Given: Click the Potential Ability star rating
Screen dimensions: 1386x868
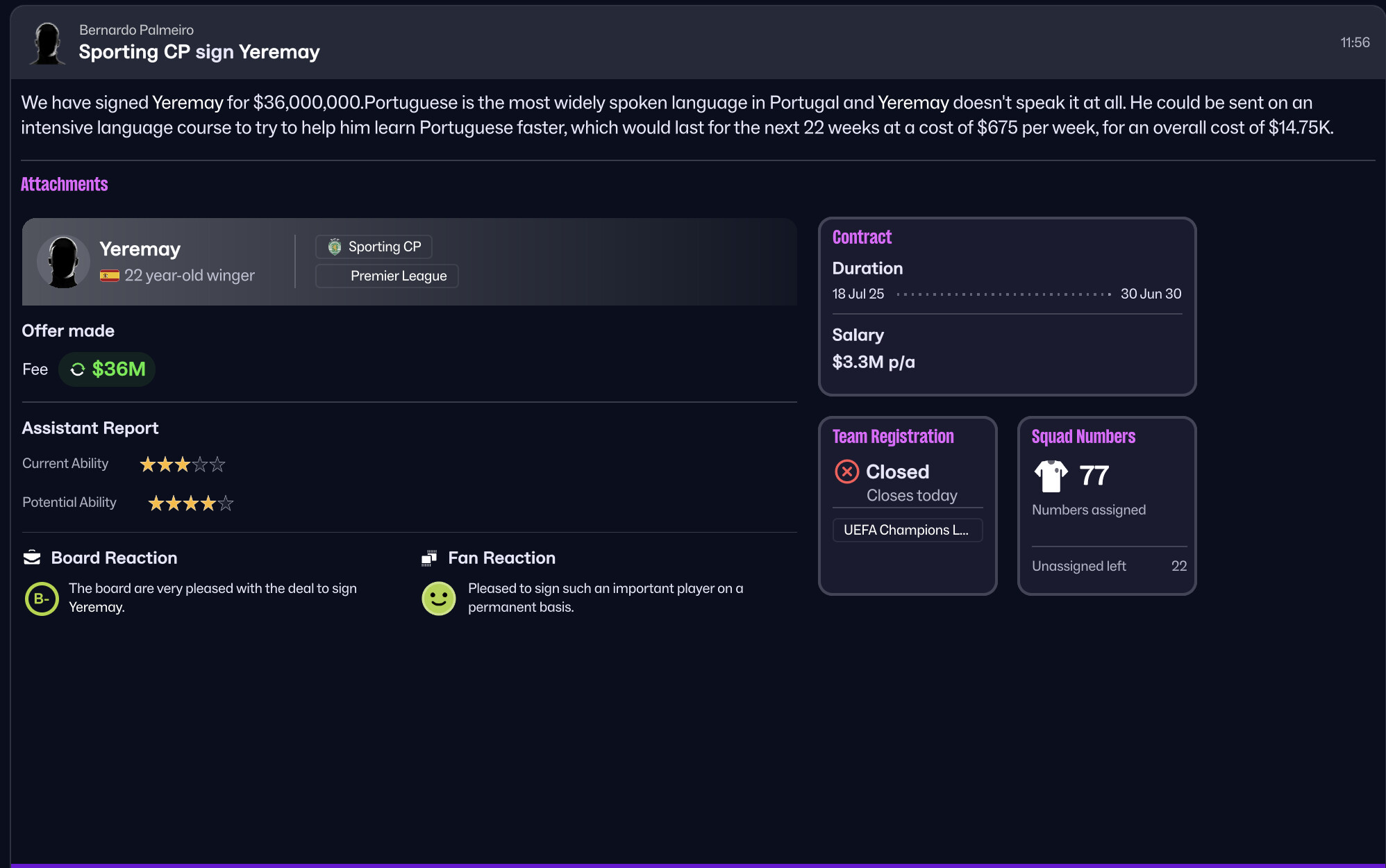Looking at the screenshot, I should click(x=190, y=503).
